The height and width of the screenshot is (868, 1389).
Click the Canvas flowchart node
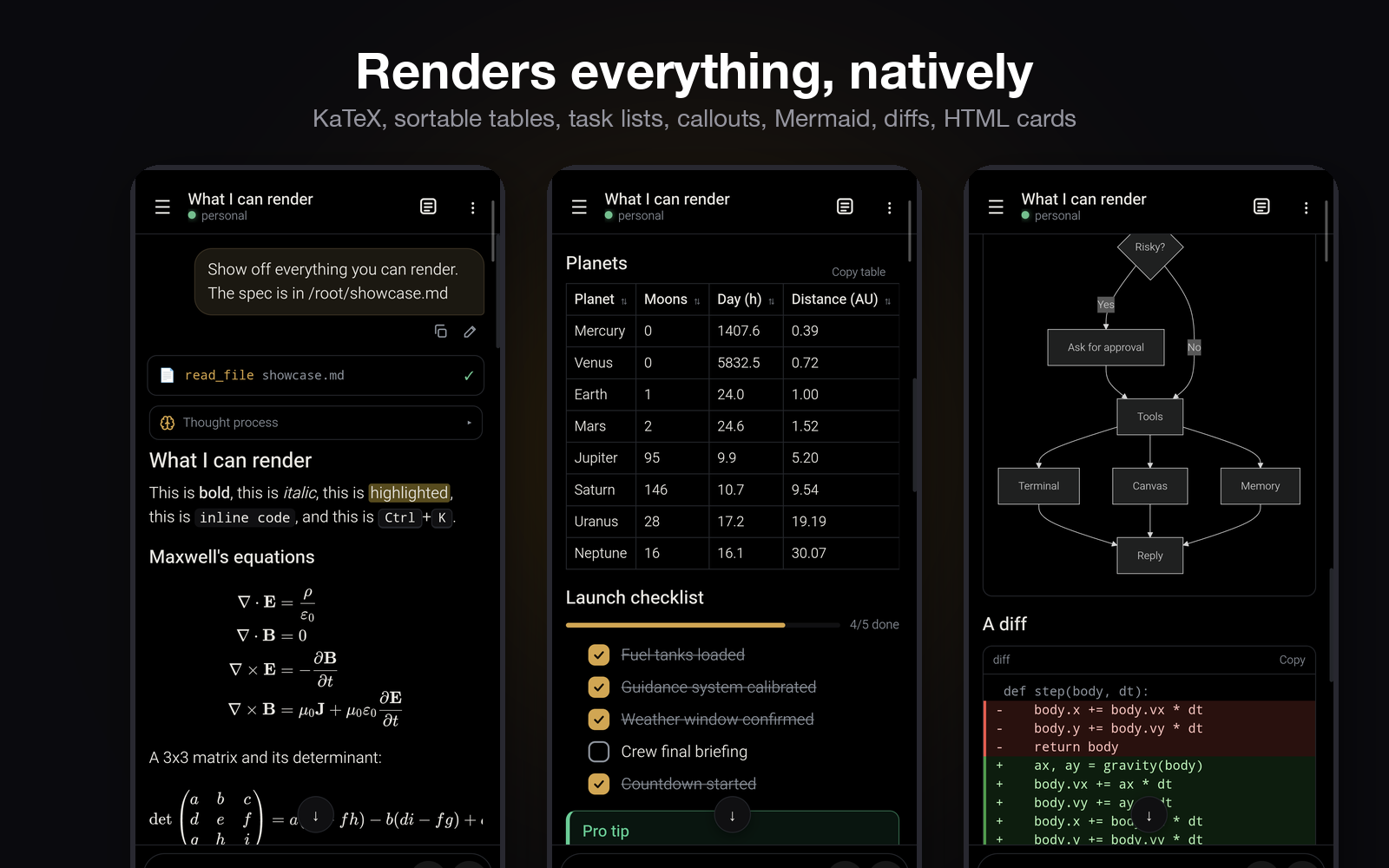tap(1150, 486)
